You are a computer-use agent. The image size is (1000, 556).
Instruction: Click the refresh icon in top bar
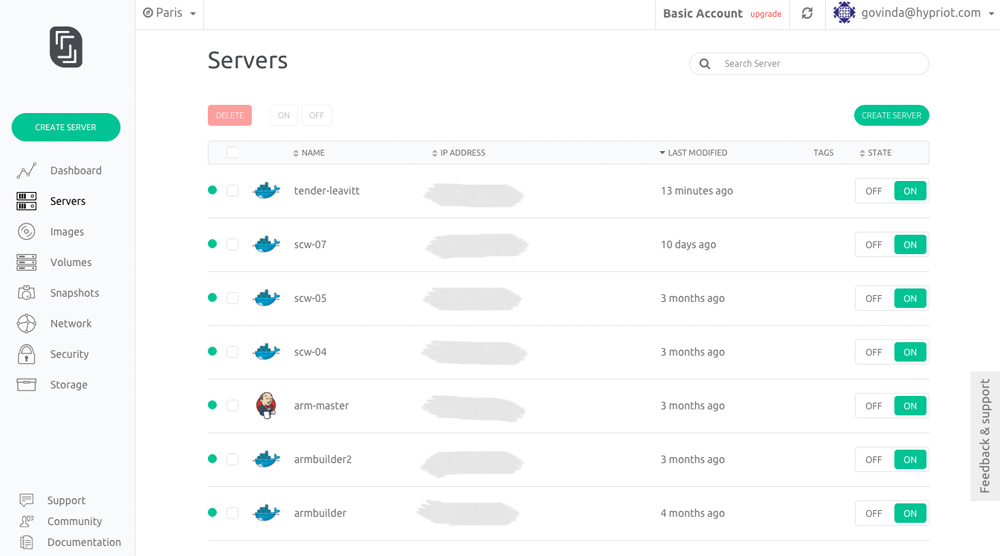tap(807, 14)
